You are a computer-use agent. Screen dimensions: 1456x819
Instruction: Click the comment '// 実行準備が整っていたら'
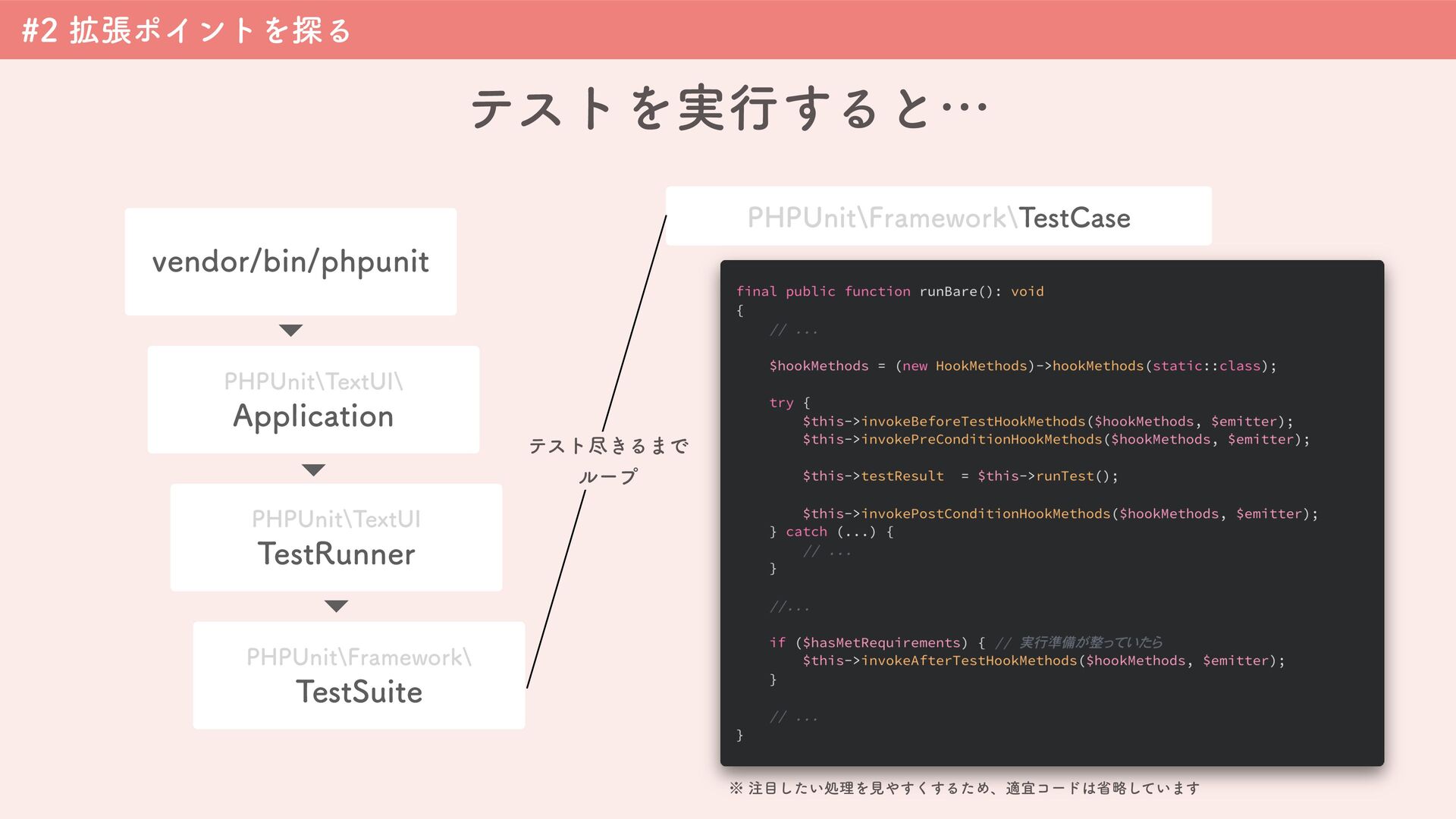[1079, 642]
